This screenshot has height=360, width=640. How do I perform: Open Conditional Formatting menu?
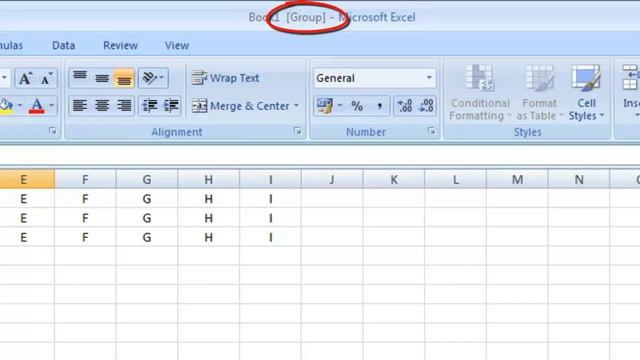[x=480, y=93]
